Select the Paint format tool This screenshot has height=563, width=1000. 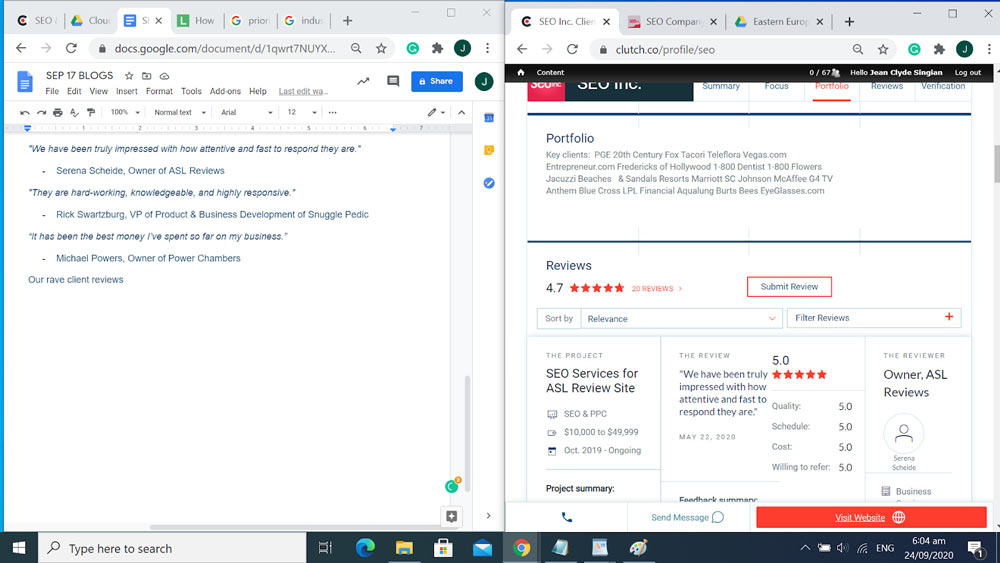click(91, 112)
